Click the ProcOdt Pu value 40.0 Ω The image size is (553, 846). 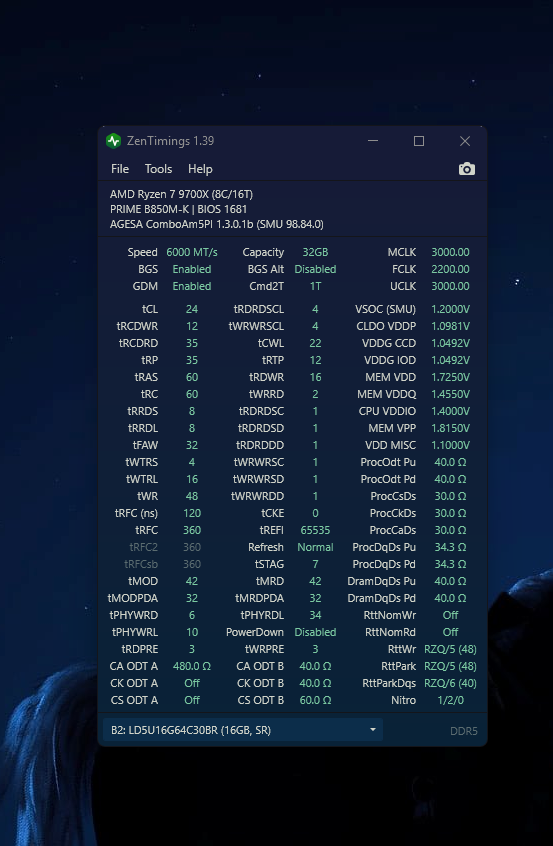450,462
